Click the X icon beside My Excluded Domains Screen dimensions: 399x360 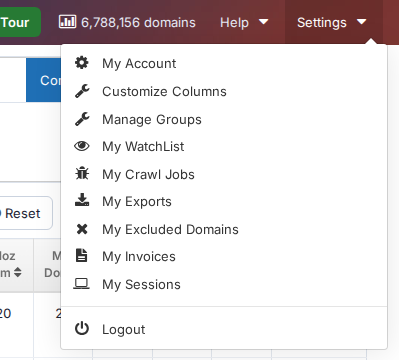click(82, 229)
